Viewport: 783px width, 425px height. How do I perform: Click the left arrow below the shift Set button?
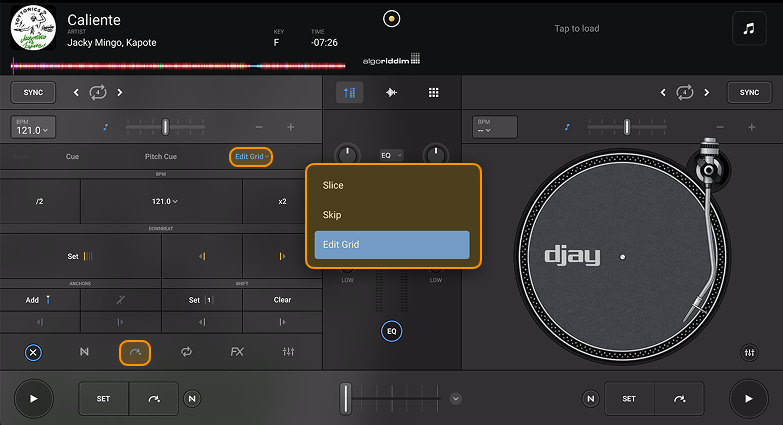(202, 322)
